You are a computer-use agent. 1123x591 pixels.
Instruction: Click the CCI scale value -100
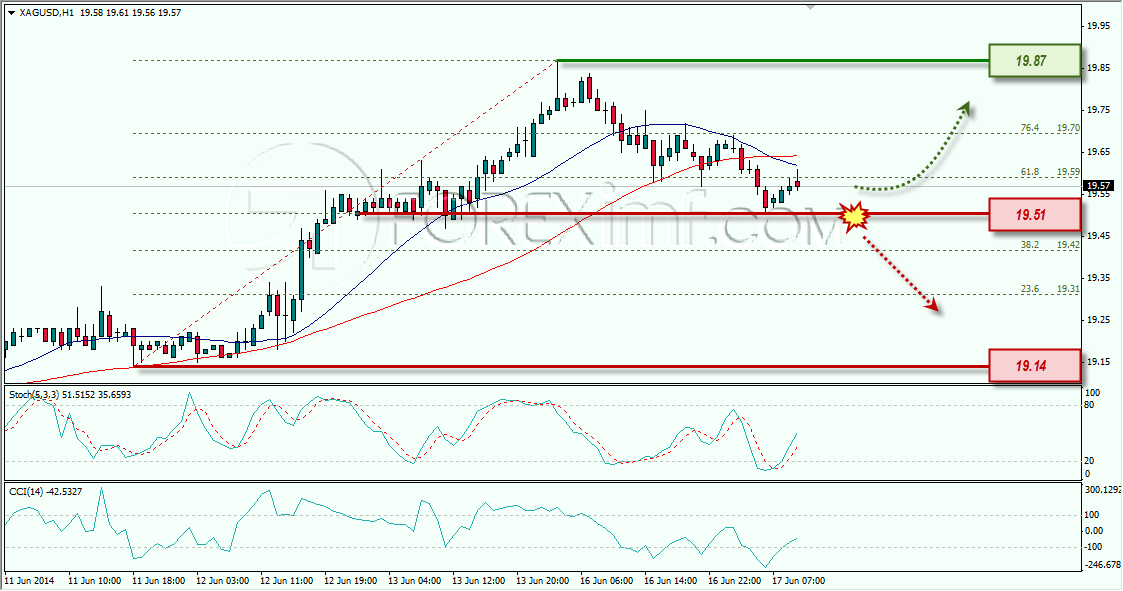click(x=1094, y=547)
